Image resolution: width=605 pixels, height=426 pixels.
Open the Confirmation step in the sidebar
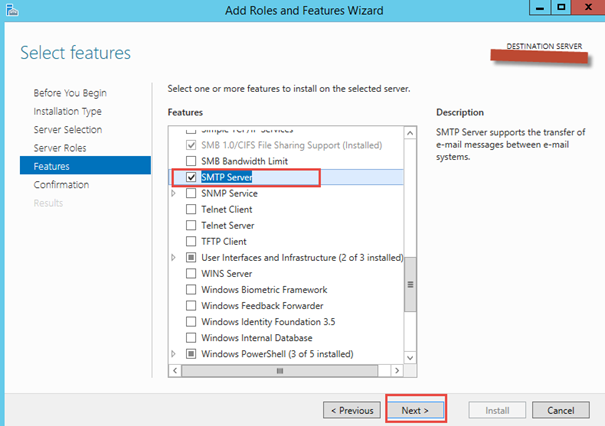point(60,185)
